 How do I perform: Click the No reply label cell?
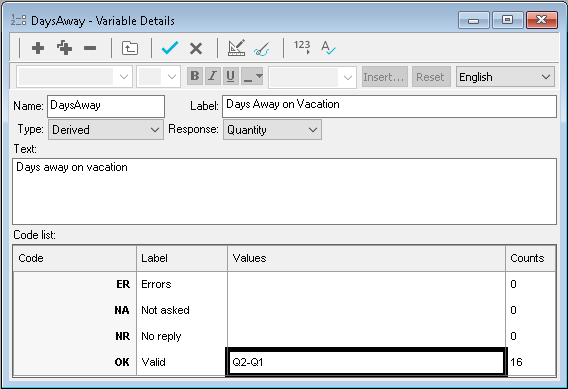tap(182, 336)
